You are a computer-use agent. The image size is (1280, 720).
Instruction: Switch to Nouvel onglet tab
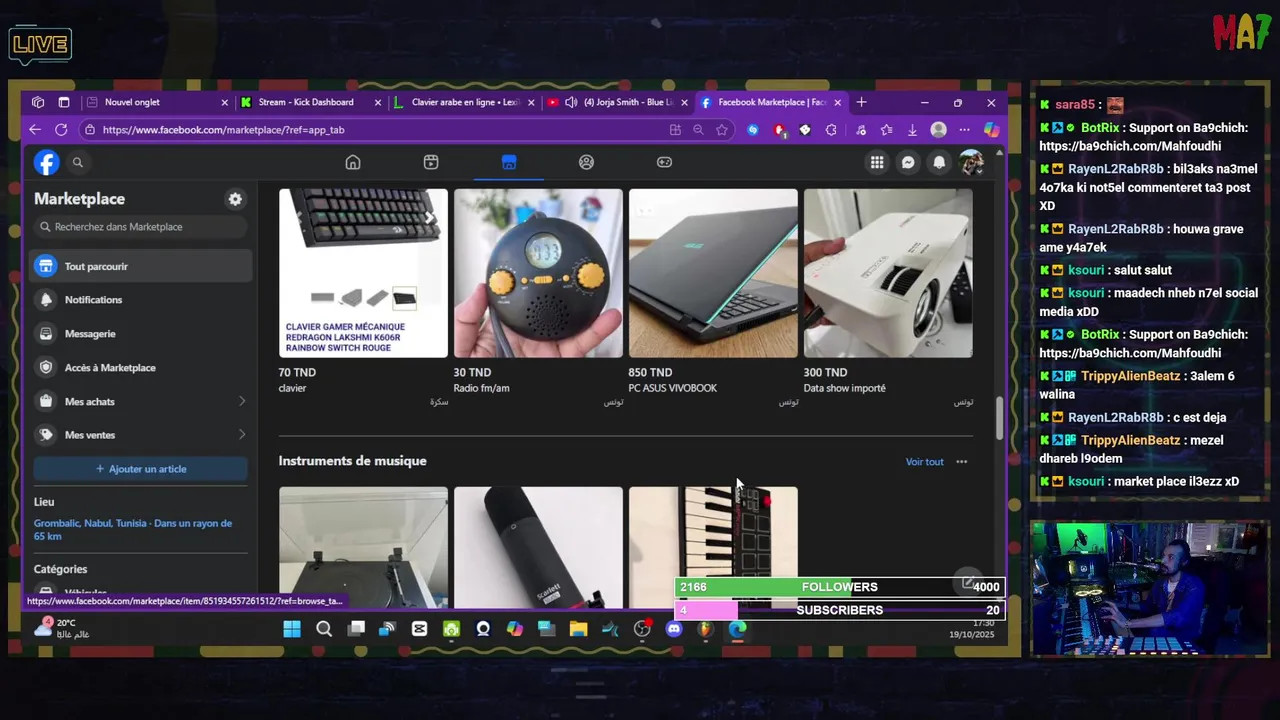tap(157, 102)
